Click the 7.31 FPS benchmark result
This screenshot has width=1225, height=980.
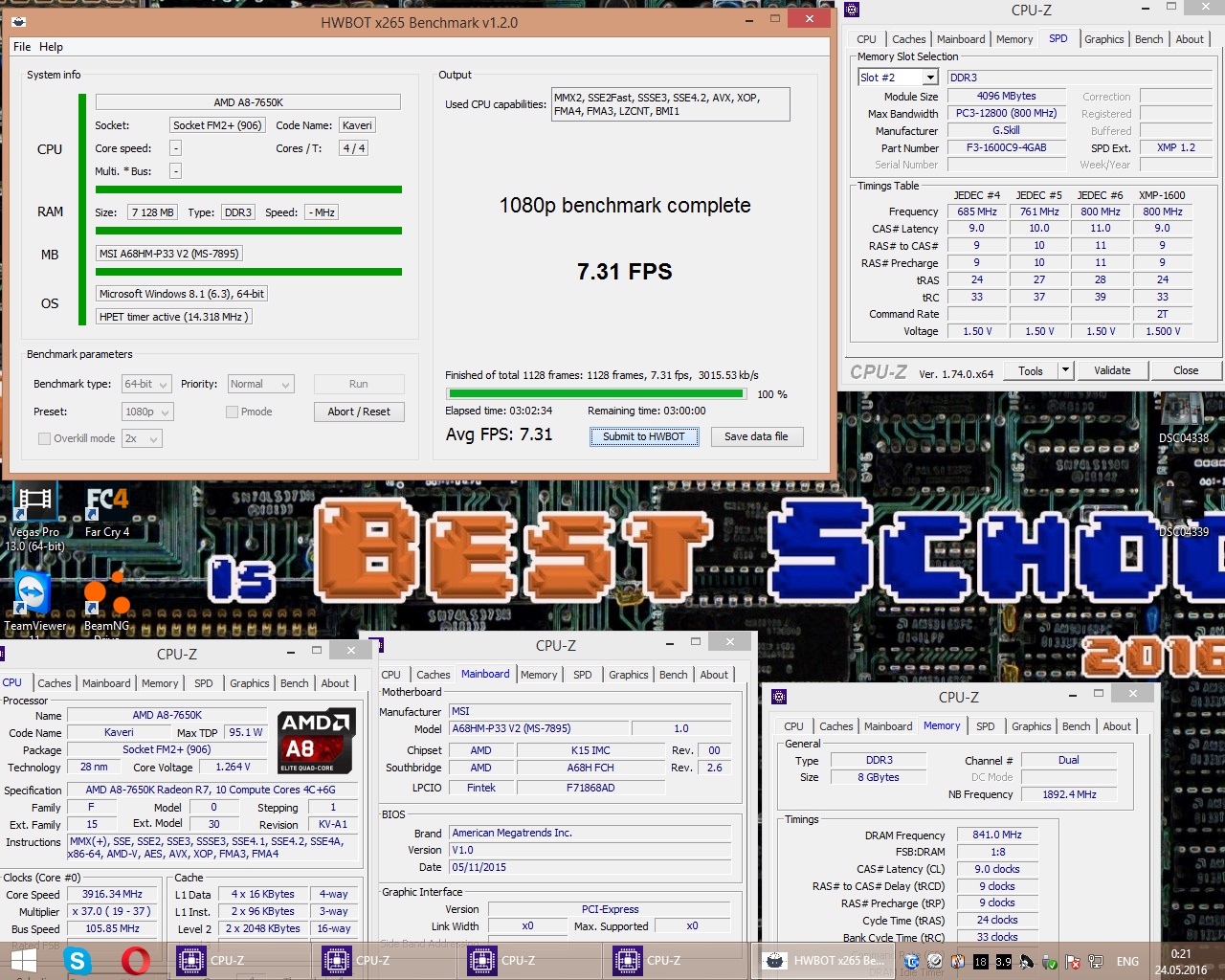[x=624, y=272]
